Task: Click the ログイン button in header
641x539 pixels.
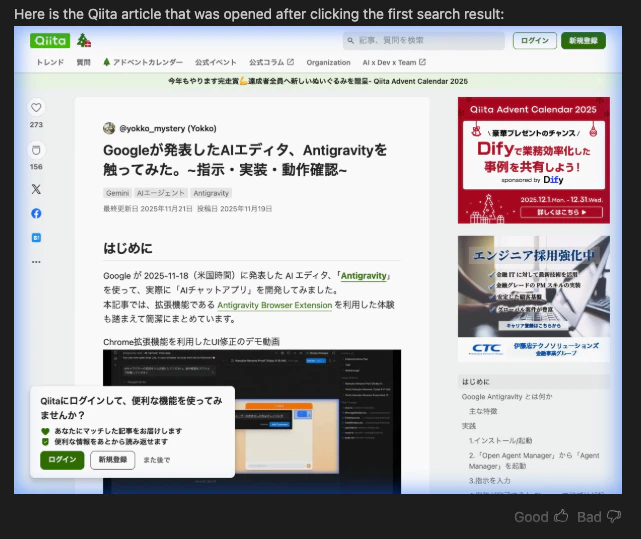Action: pyautogui.click(x=535, y=40)
